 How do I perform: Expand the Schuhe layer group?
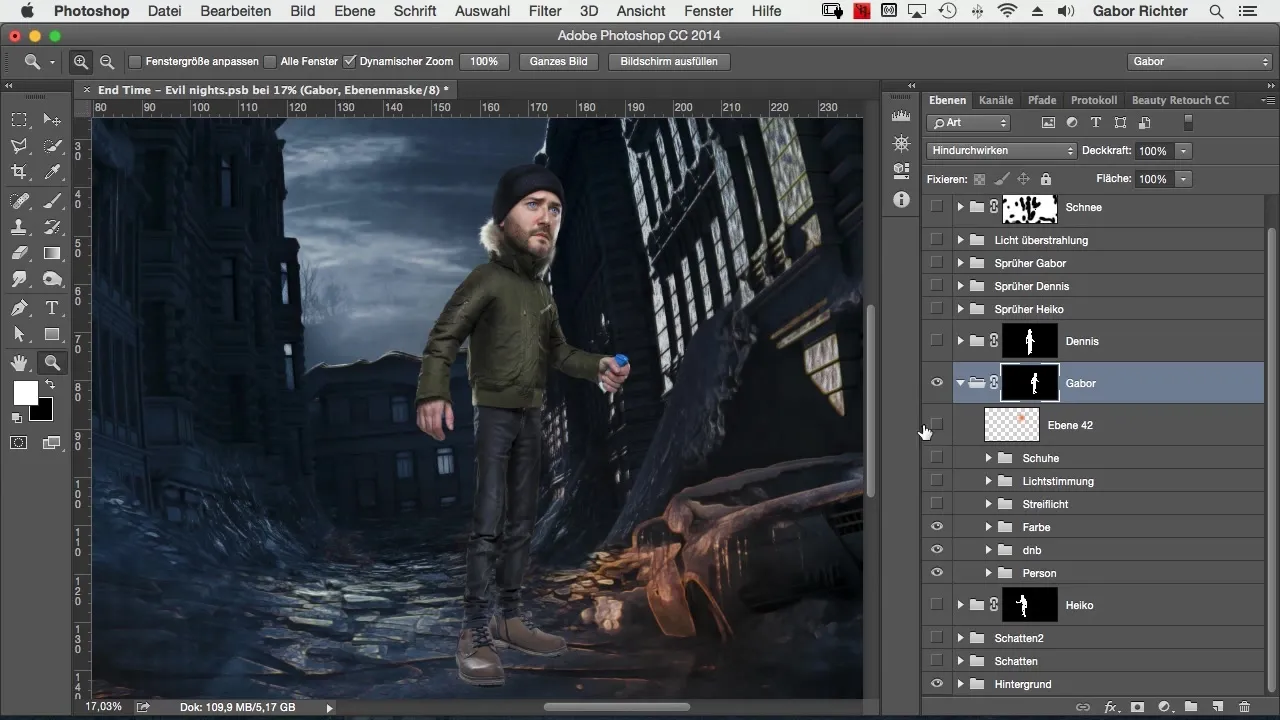(988, 458)
